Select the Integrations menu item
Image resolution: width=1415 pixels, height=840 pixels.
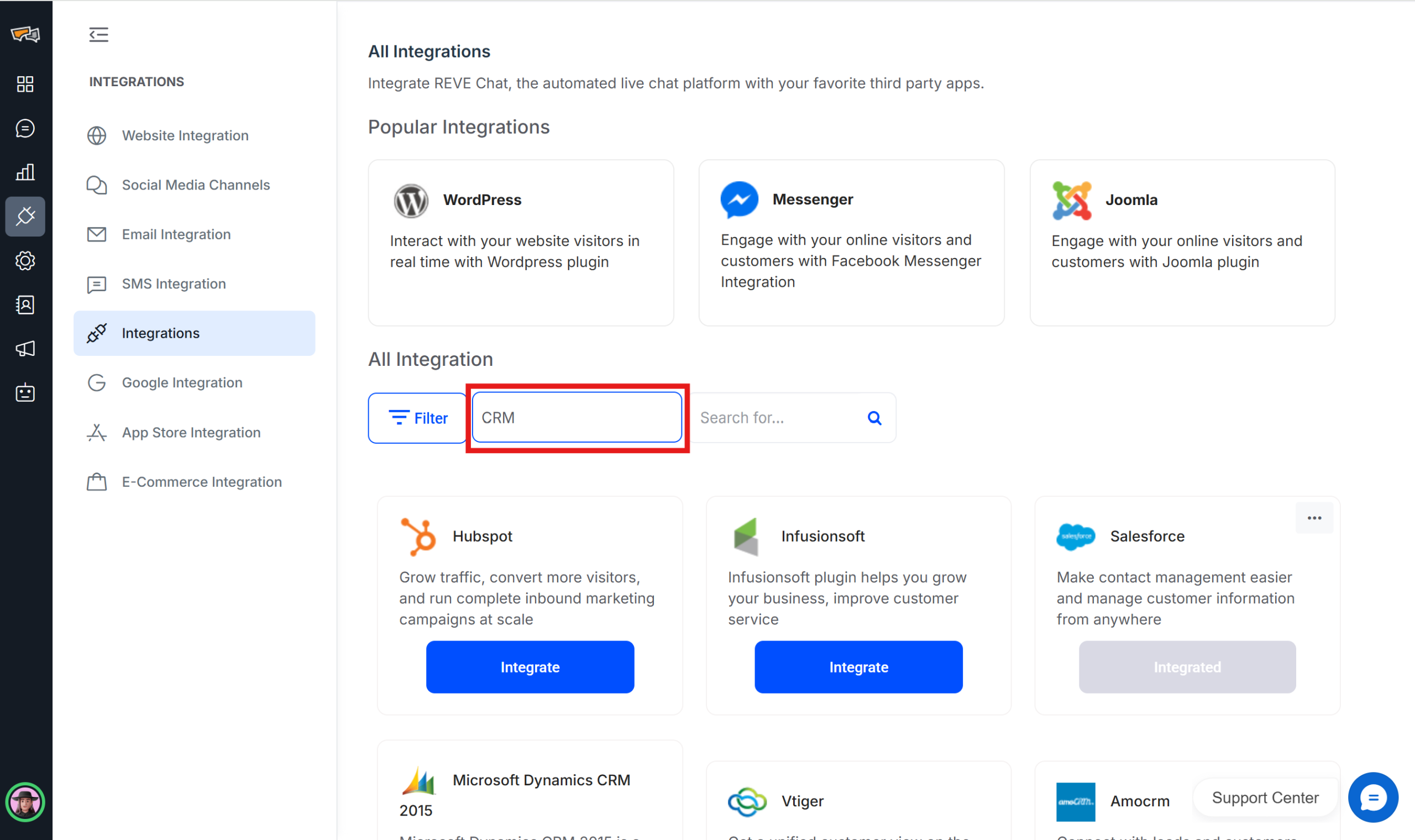click(x=194, y=333)
